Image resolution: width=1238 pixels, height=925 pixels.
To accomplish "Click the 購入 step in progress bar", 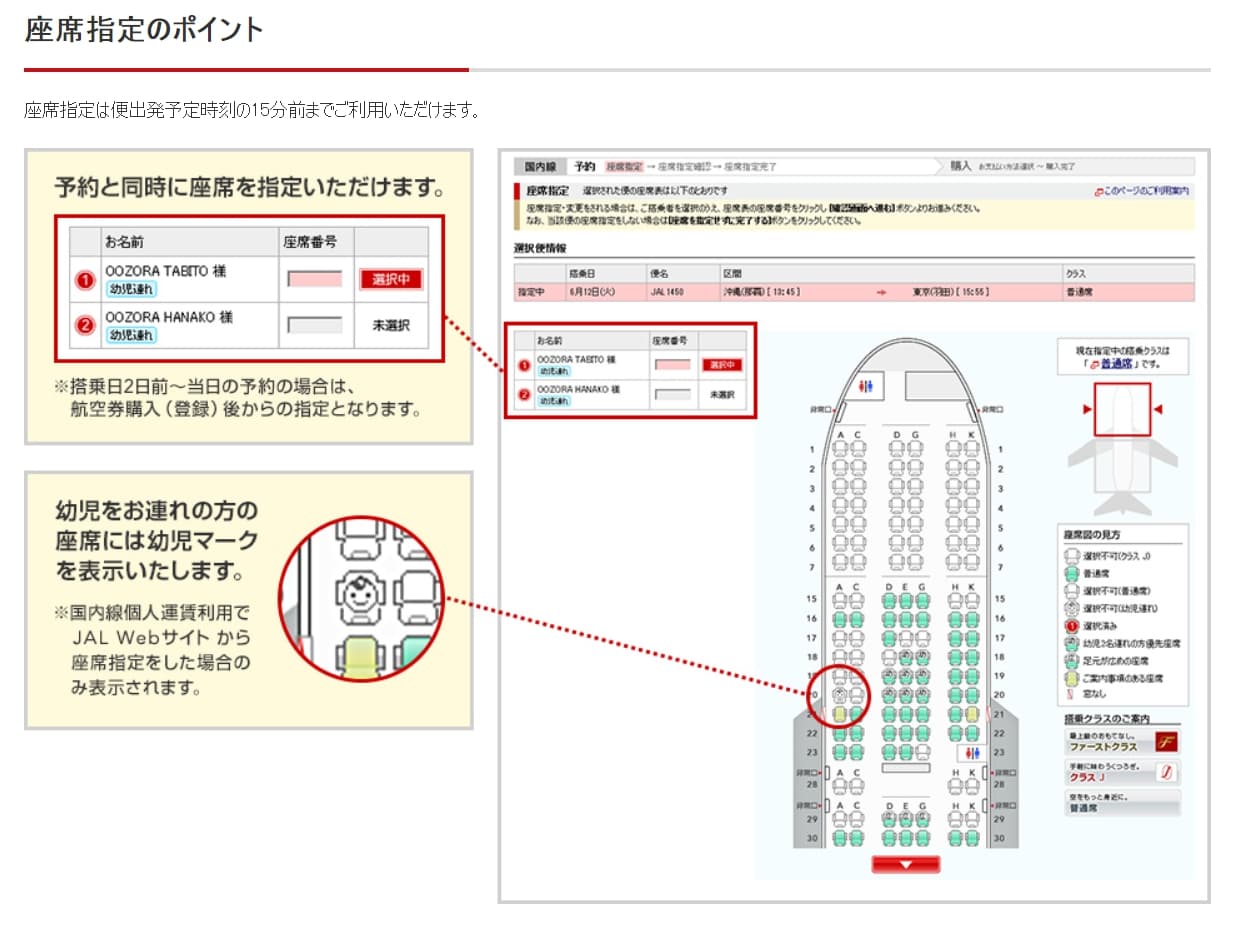I will click(960, 166).
